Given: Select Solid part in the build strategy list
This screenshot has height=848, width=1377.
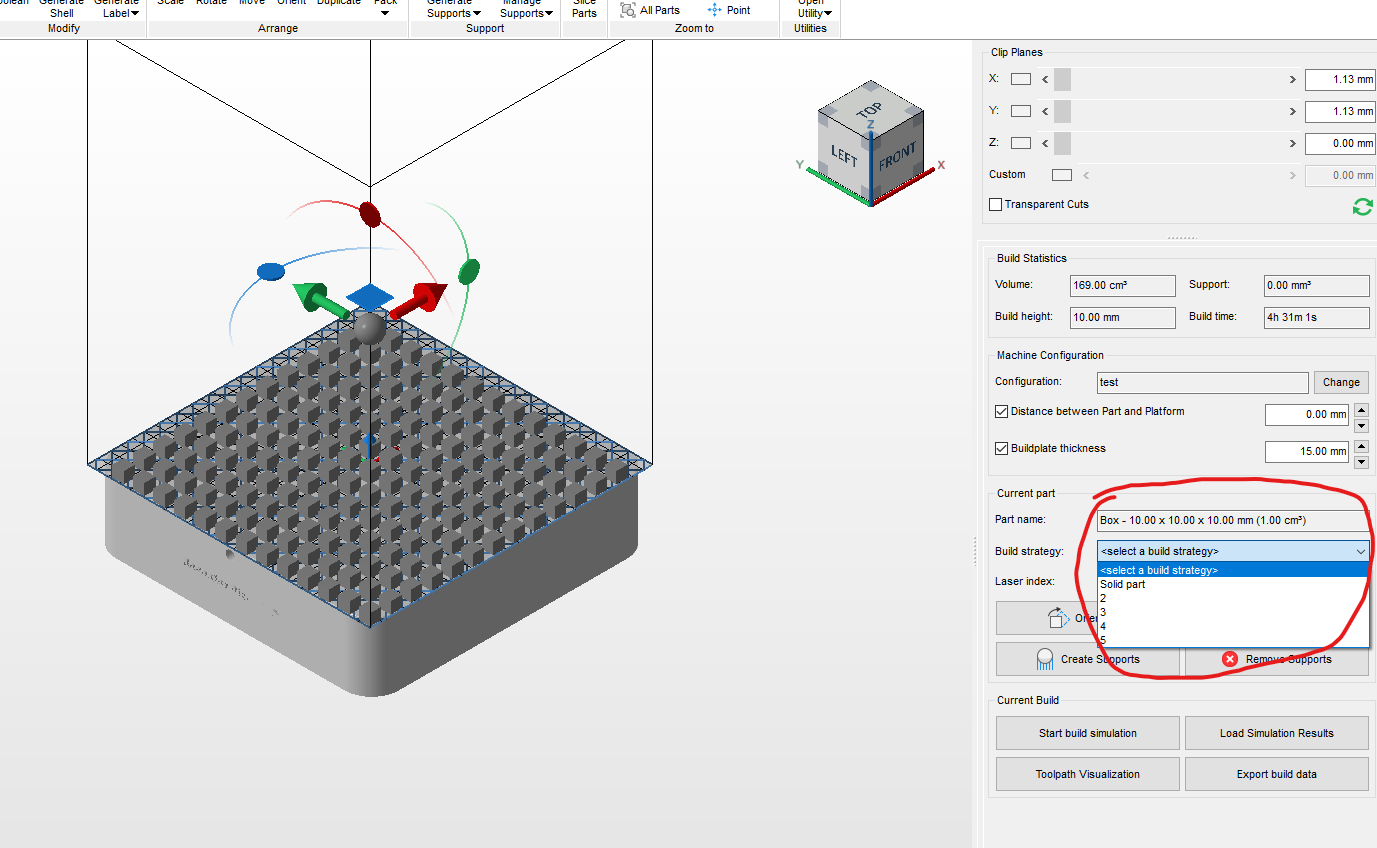Looking at the screenshot, I should (x=1122, y=584).
